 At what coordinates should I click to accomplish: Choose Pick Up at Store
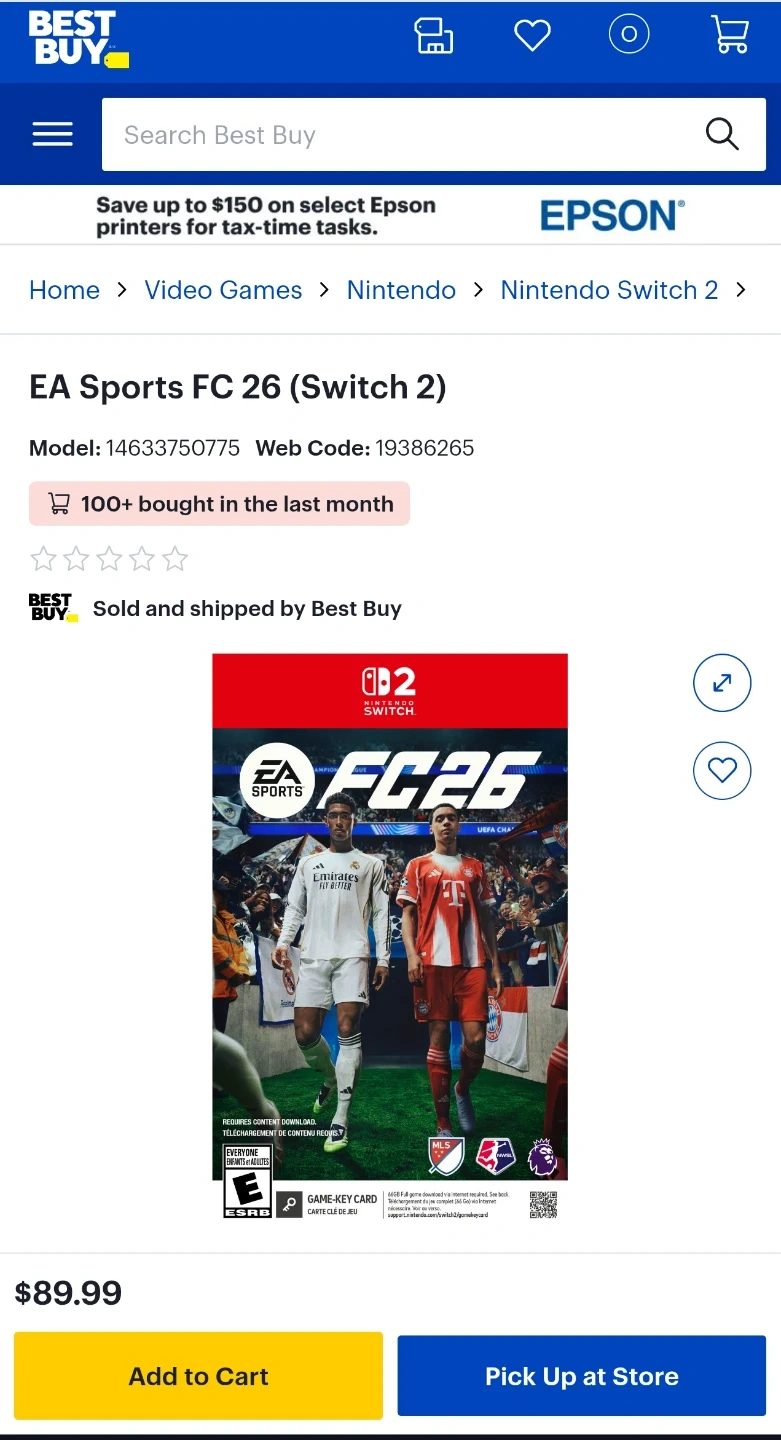(x=582, y=1376)
